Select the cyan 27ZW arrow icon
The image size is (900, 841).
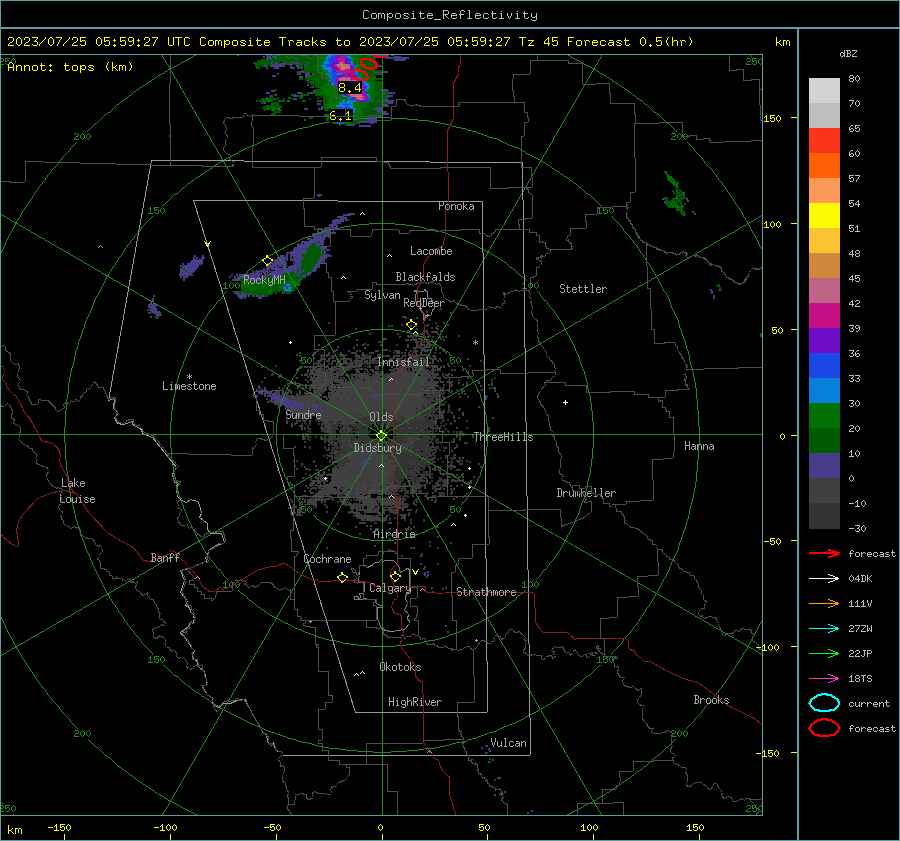[824, 629]
